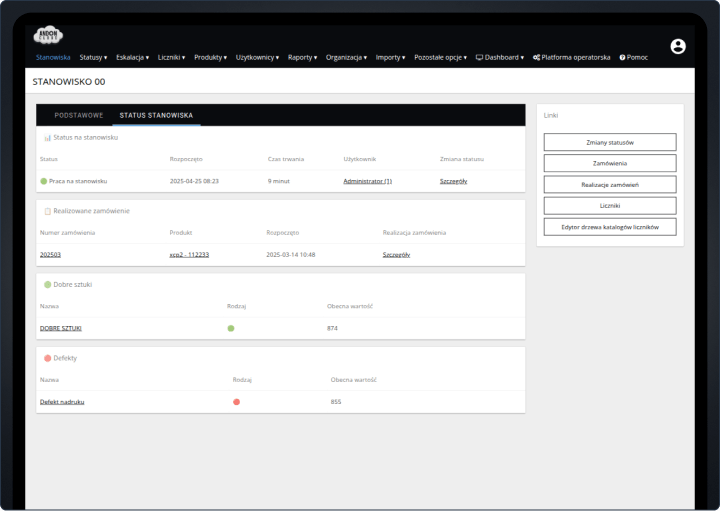The image size is (720, 511).
Task: Click the green Praca na stanowisku status dot
Action: pos(44,181)
